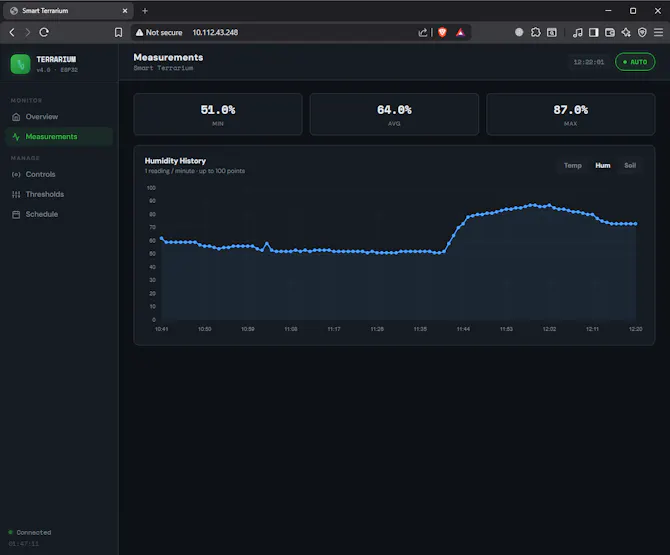This screenshot has height=555, width=670.
Task: Click the Measurements pulse icon
Action: click(x=16, y=137)
